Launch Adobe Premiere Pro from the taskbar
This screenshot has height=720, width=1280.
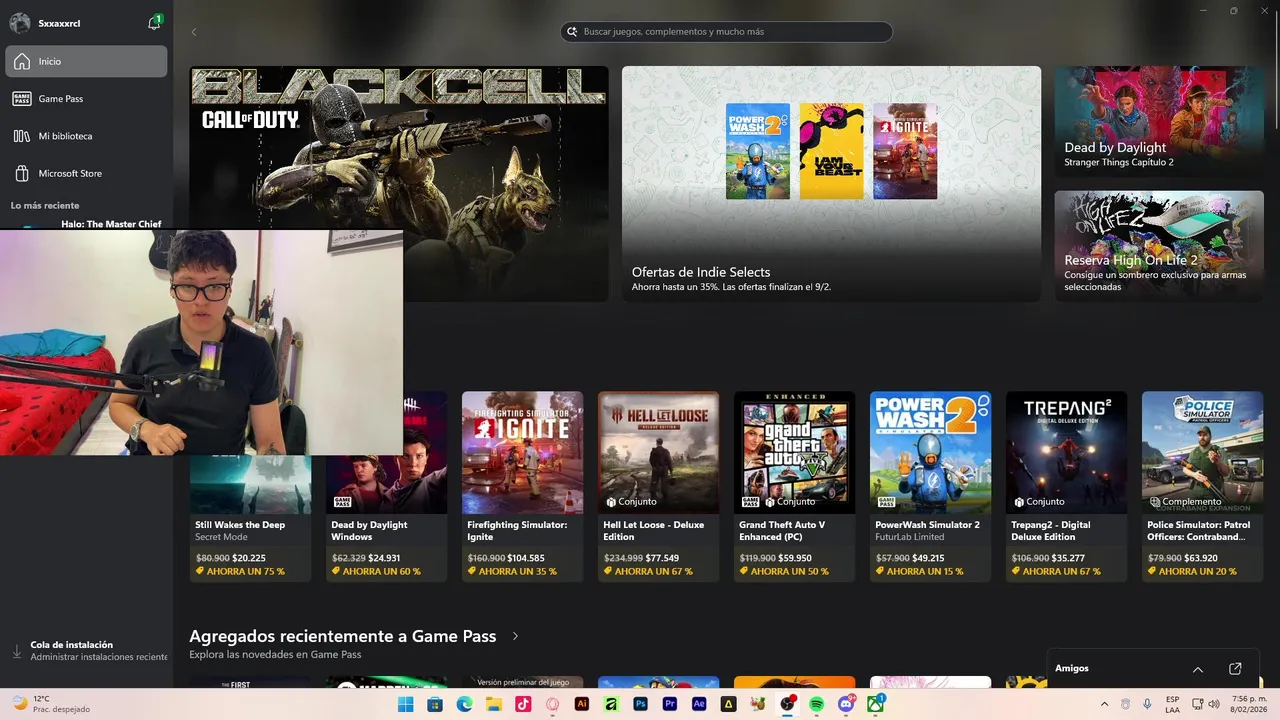click(670, 704)
